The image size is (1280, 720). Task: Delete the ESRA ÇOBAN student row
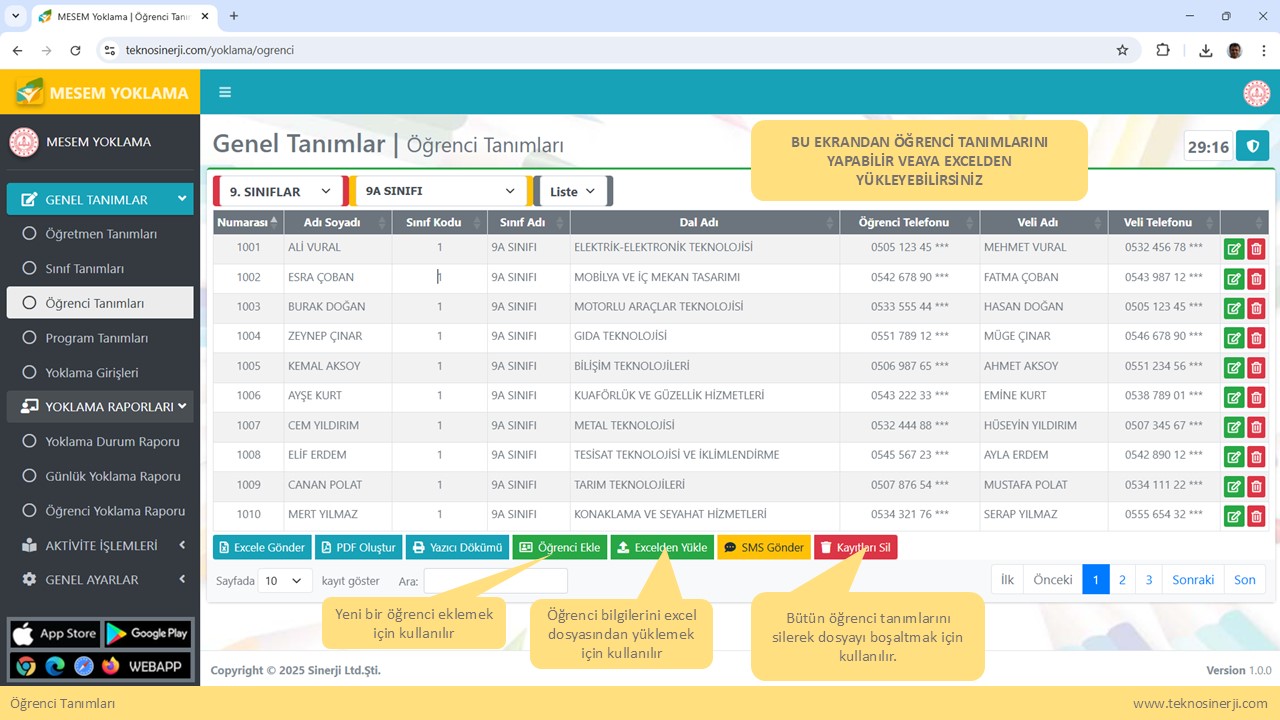(1256, 279)
